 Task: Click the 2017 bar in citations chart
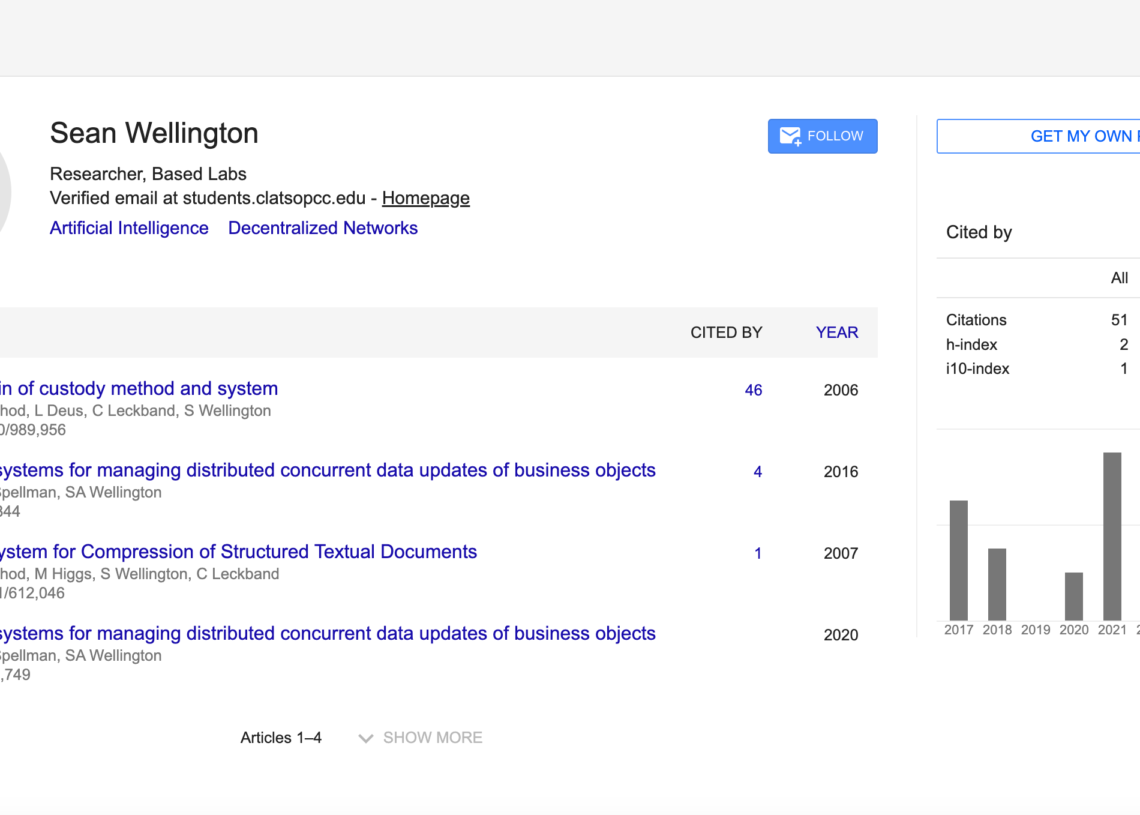[958, 560]
